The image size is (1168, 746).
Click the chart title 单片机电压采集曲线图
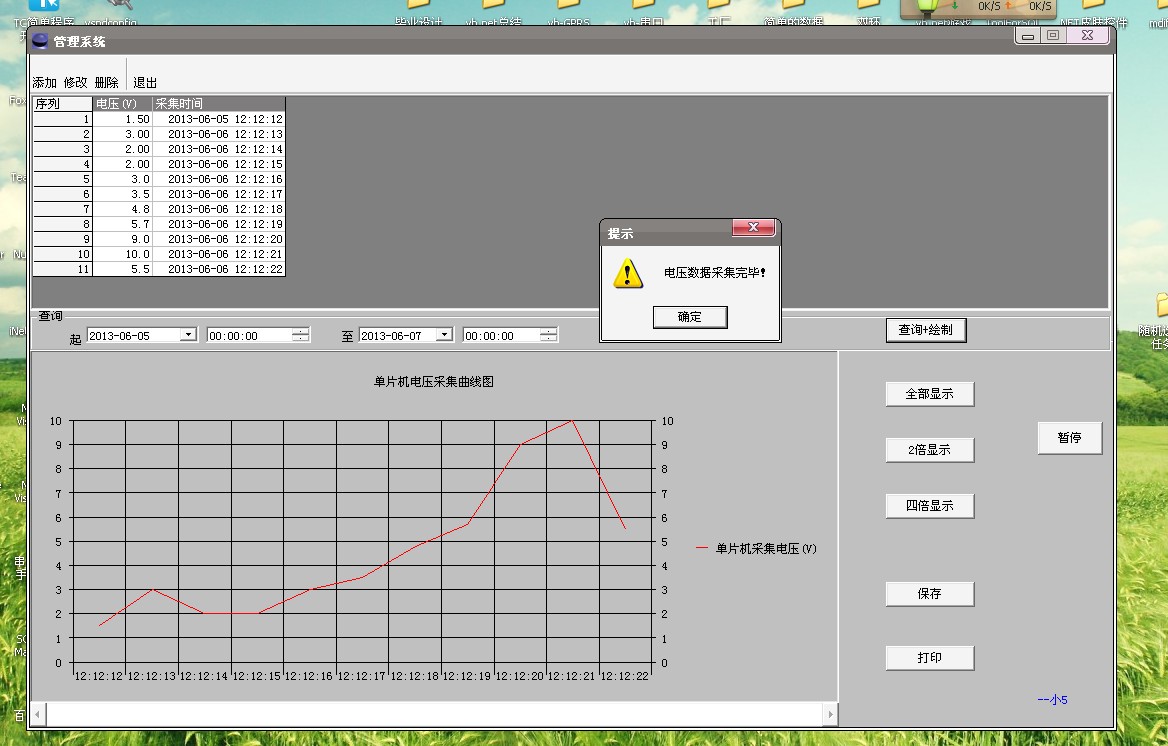pos(434,382)
